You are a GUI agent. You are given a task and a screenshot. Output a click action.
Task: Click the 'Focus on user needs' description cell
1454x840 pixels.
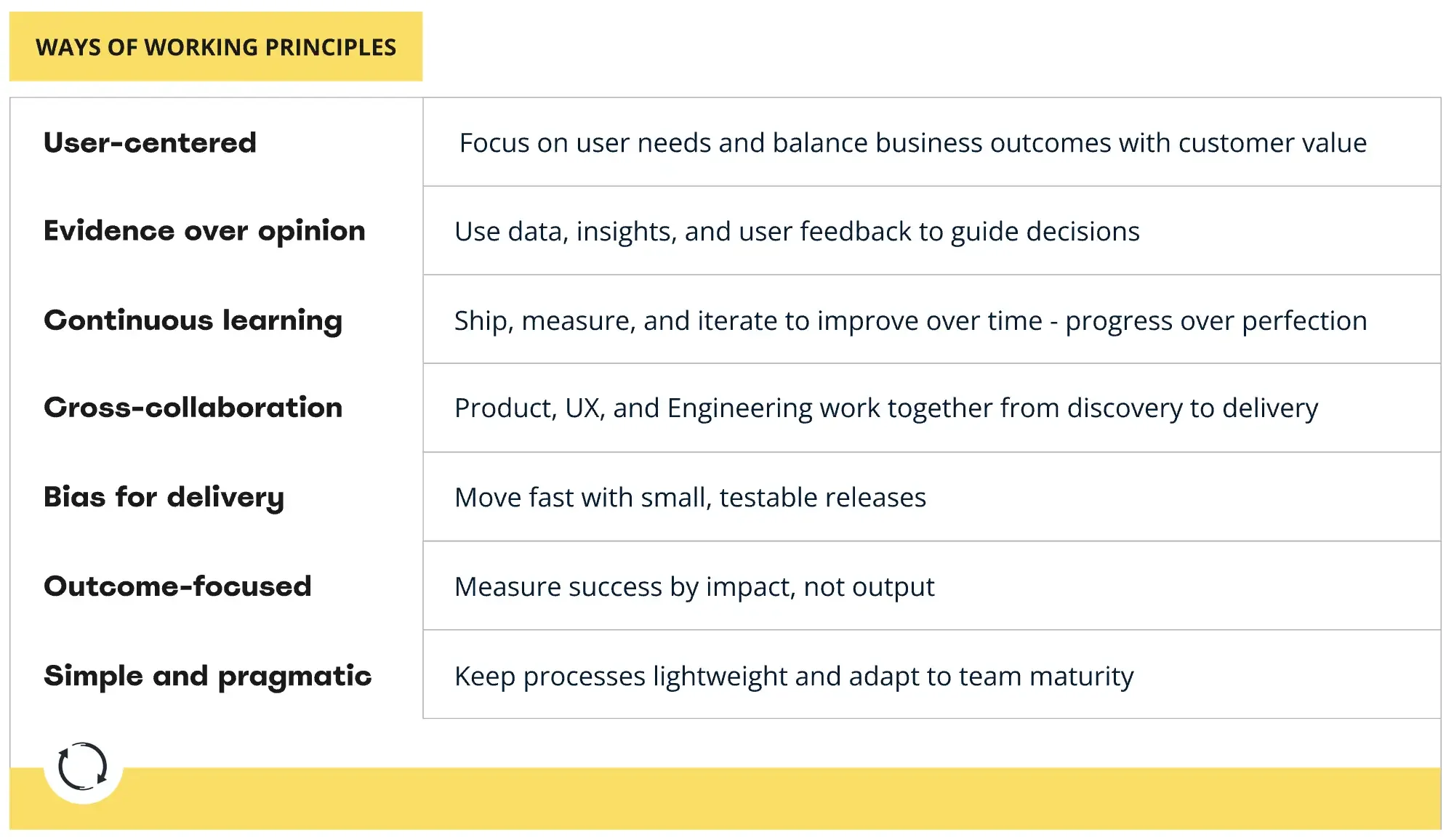click(x=931, y=142)
